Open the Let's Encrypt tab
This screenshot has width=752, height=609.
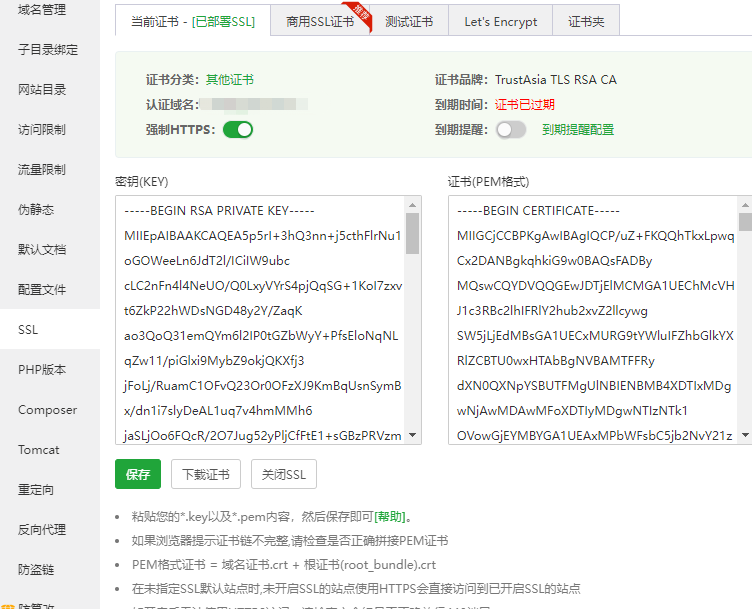(x=501, y=22)
